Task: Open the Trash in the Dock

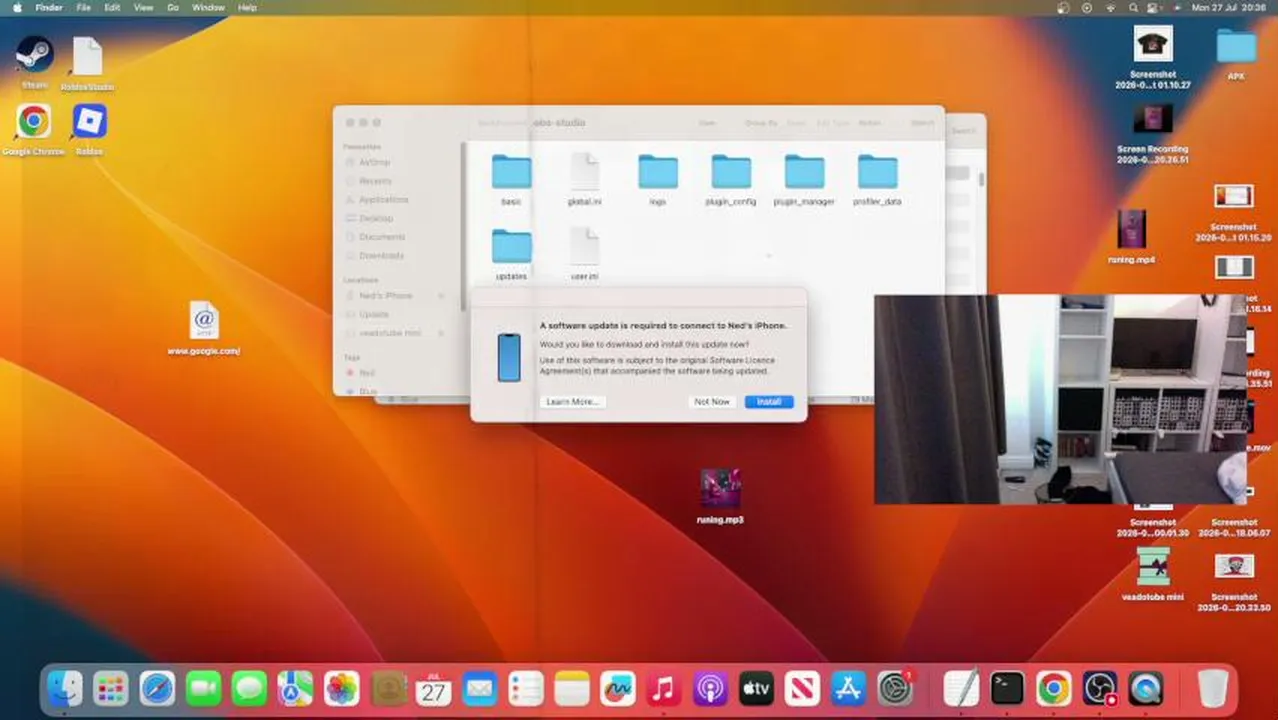Action: (x=1212, y=688)
